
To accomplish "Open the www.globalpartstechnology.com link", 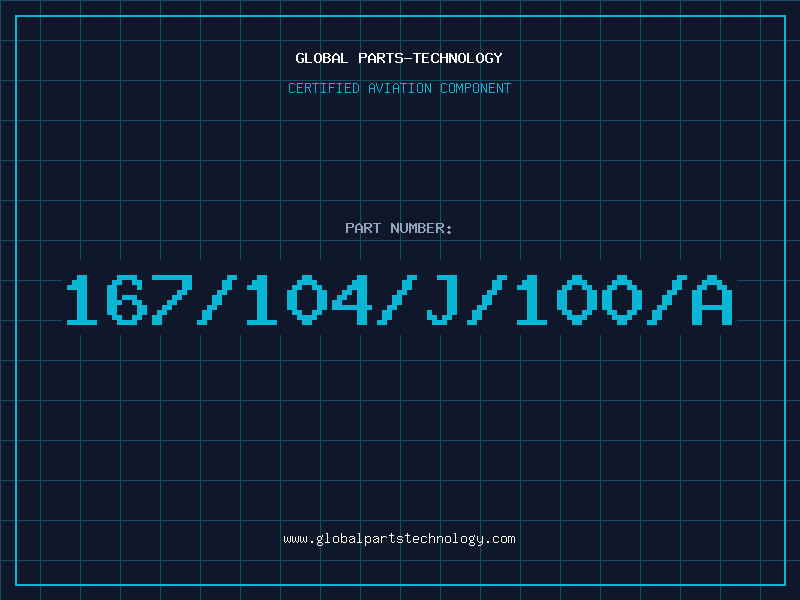I will click(x=399, y=539).
